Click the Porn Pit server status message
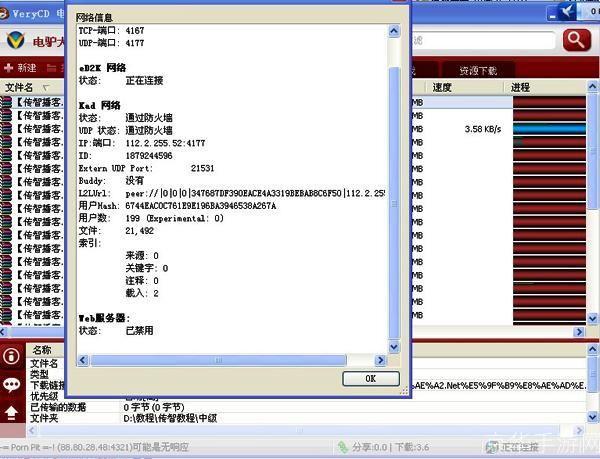 click(x=95, y=447)
